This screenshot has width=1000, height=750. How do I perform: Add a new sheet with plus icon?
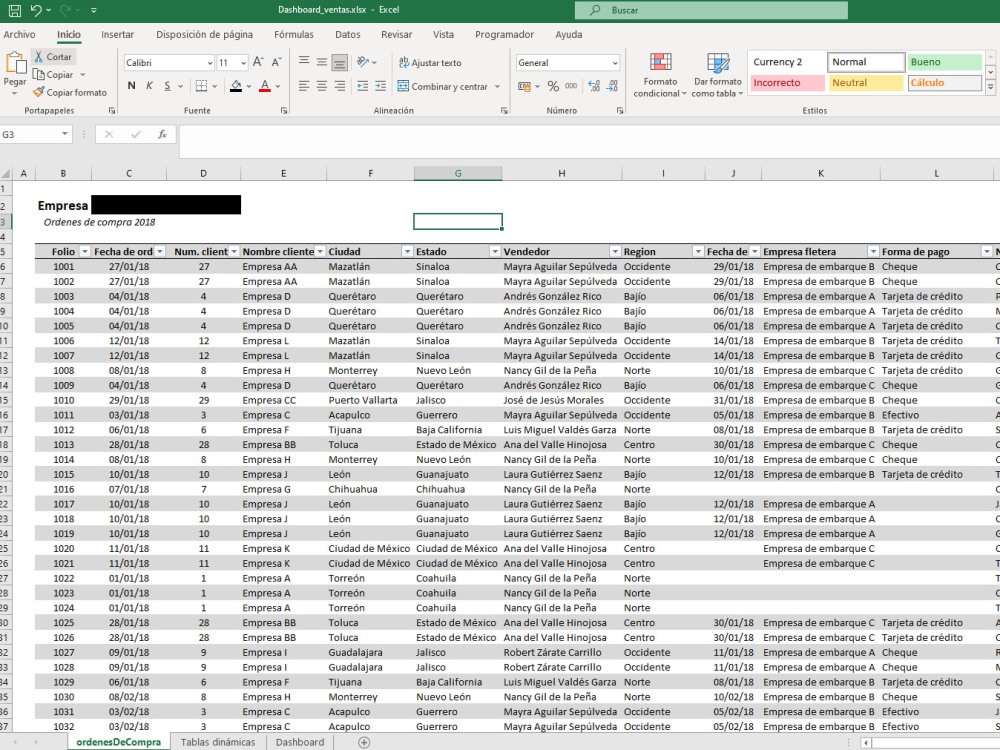click(364, 742)
